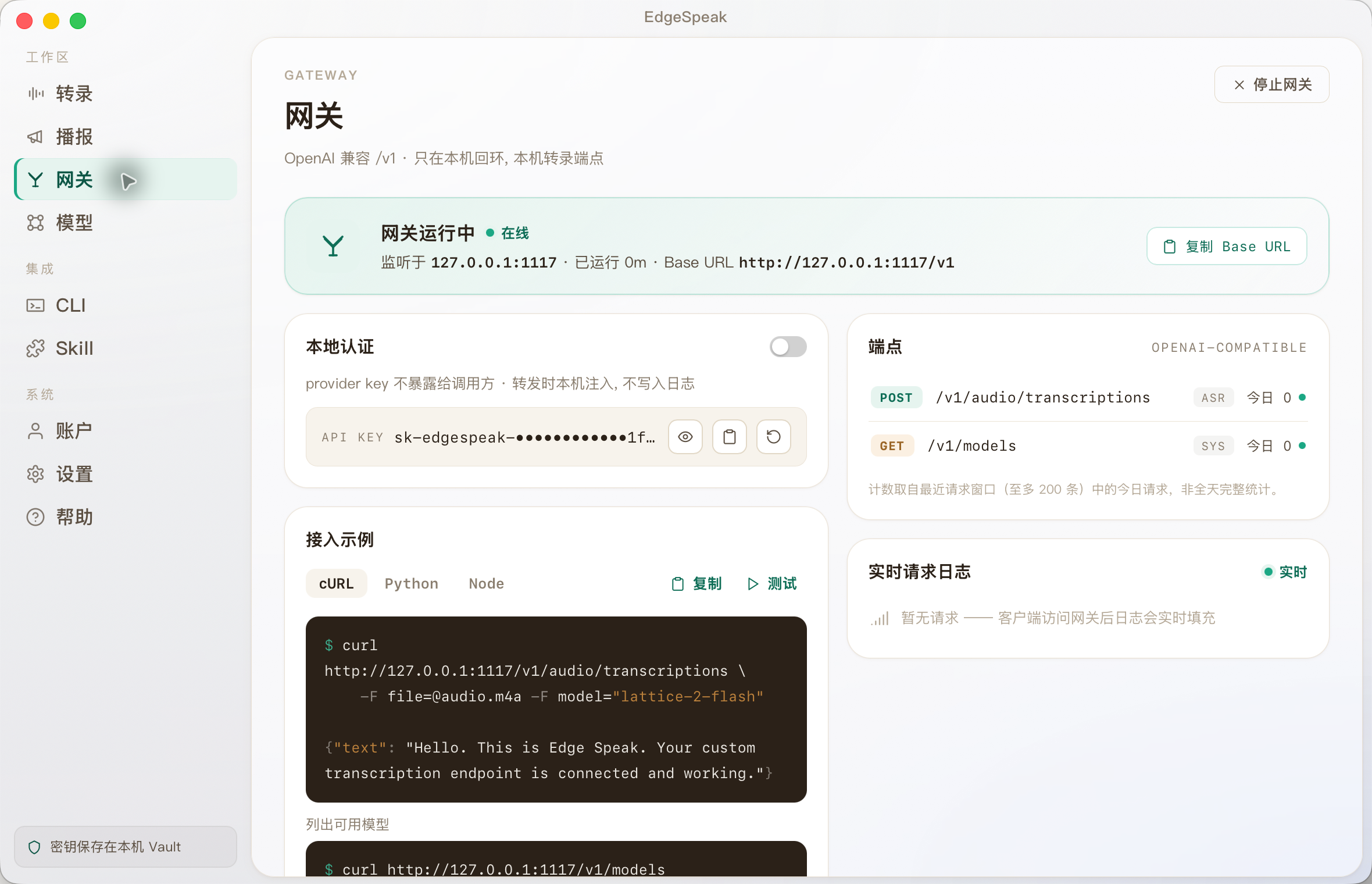Click the signal bars icon in request log
This screenshot has width=1372, height=884.
880,618
